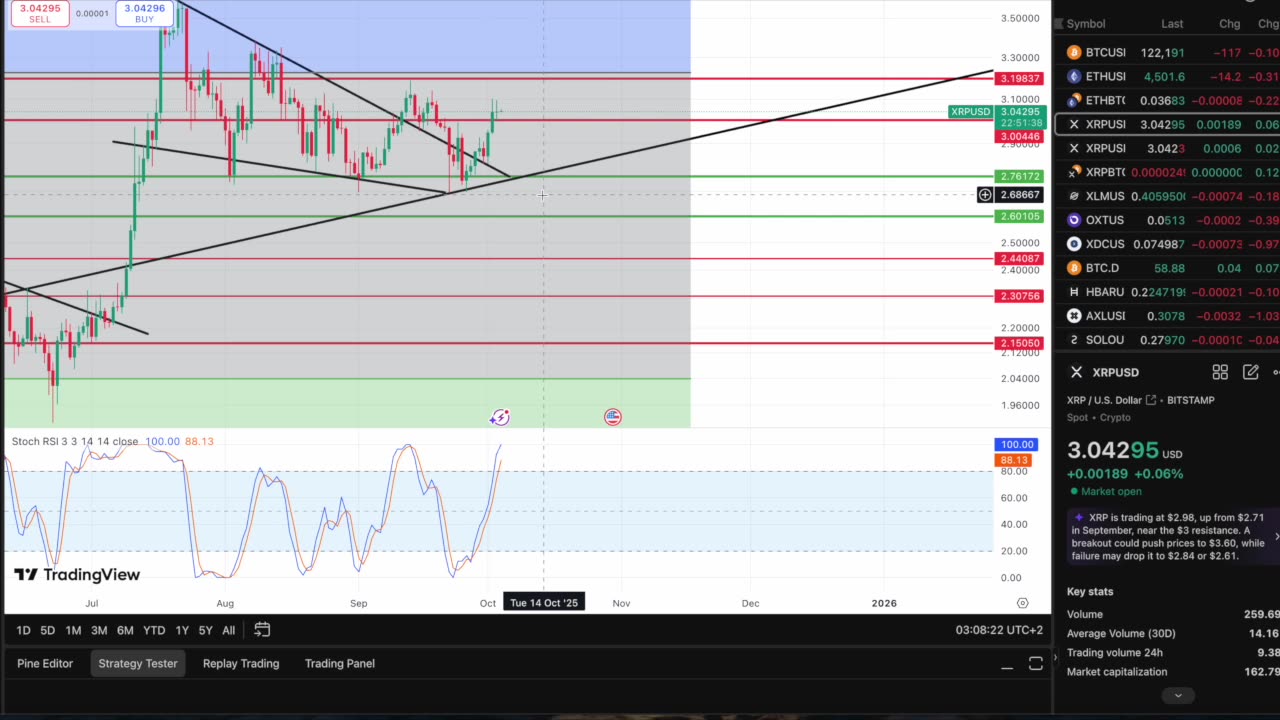The width and height of the screenshot is (1280, 720).
Task: Click the edit note icon beside XRPUSD
Action: click(x=1251, y=372)
